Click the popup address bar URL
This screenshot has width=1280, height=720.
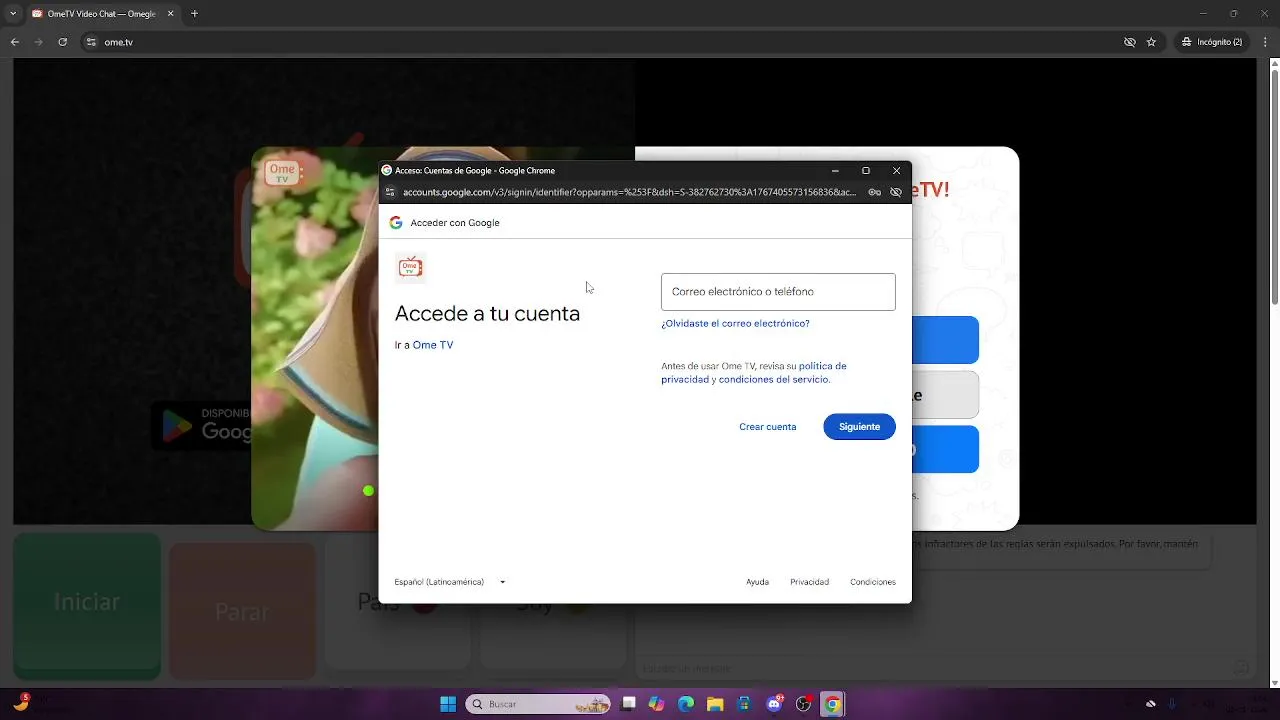629,192
